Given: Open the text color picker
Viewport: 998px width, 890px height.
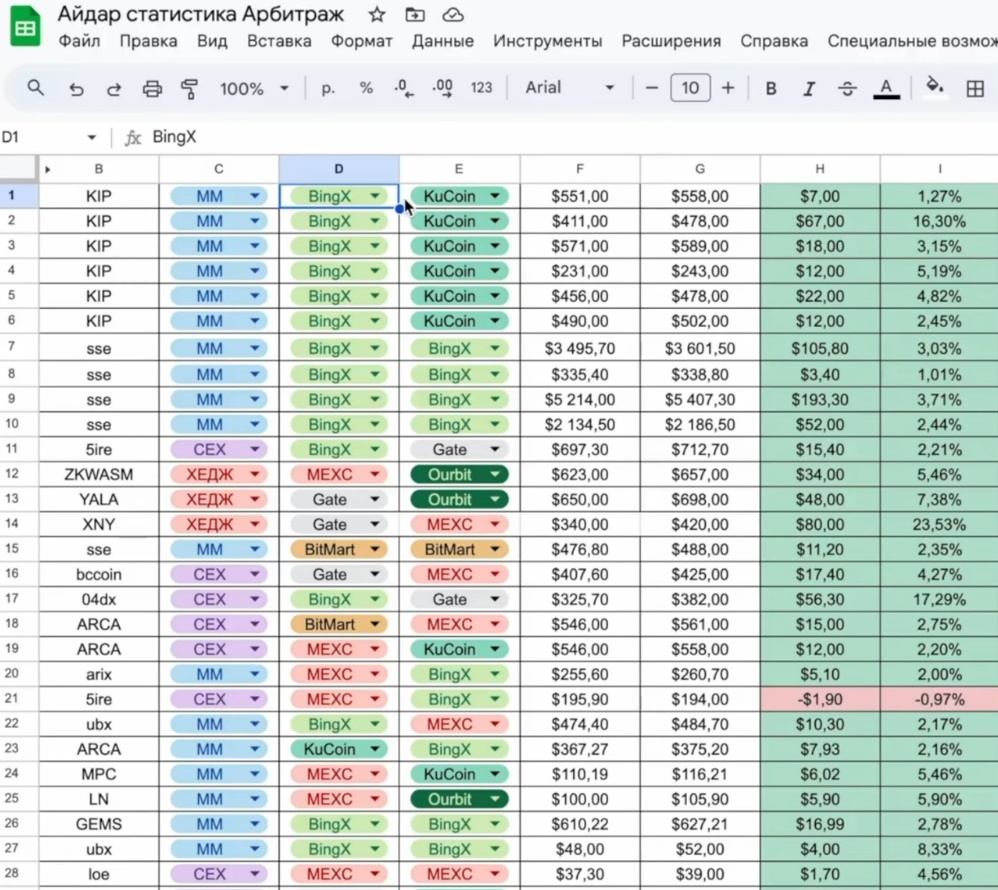Looking at the screenshot, I should (886, 88).
